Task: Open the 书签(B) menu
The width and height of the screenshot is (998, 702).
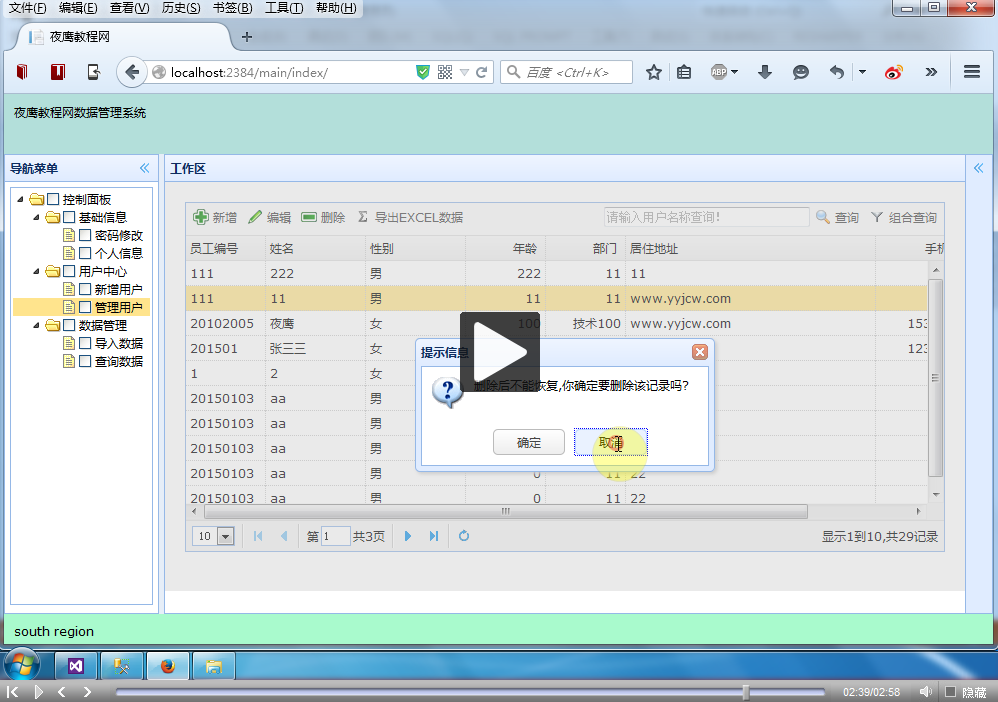Action: coord(232,8)
